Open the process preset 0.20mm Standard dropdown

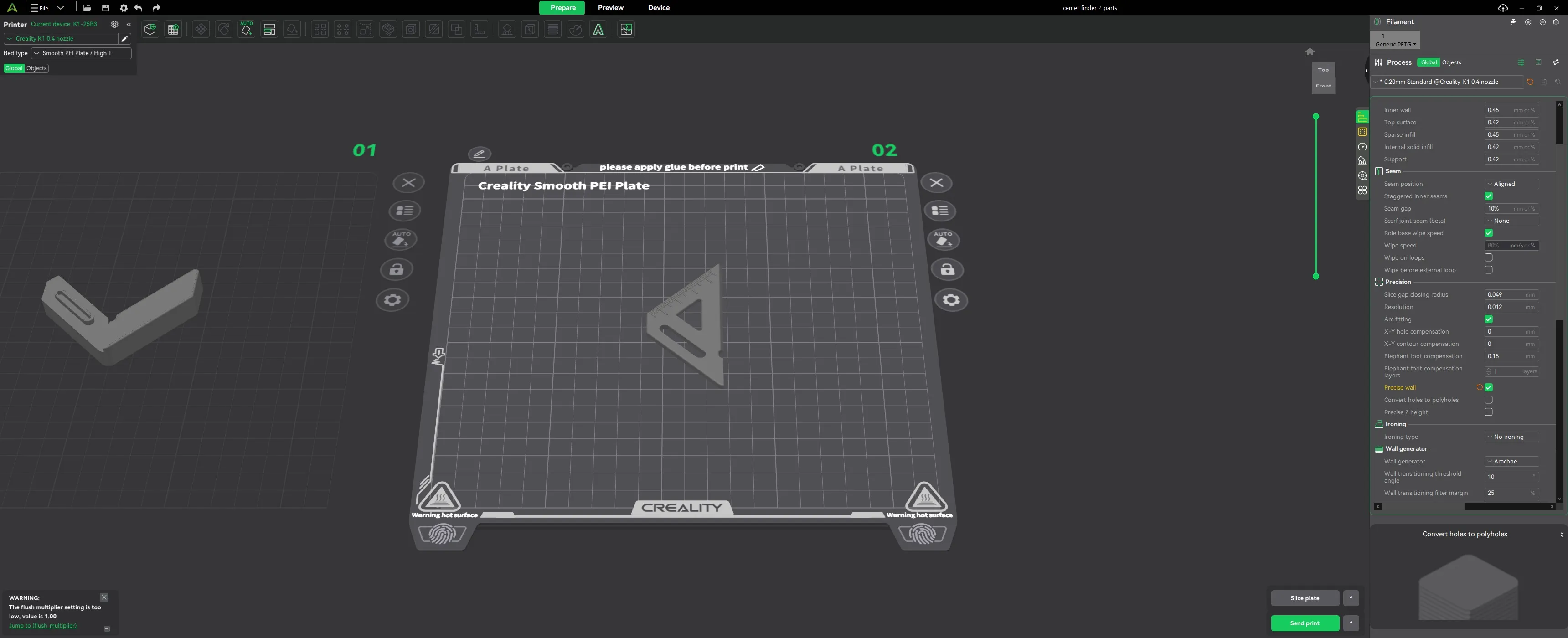[x=1448, y=82]
